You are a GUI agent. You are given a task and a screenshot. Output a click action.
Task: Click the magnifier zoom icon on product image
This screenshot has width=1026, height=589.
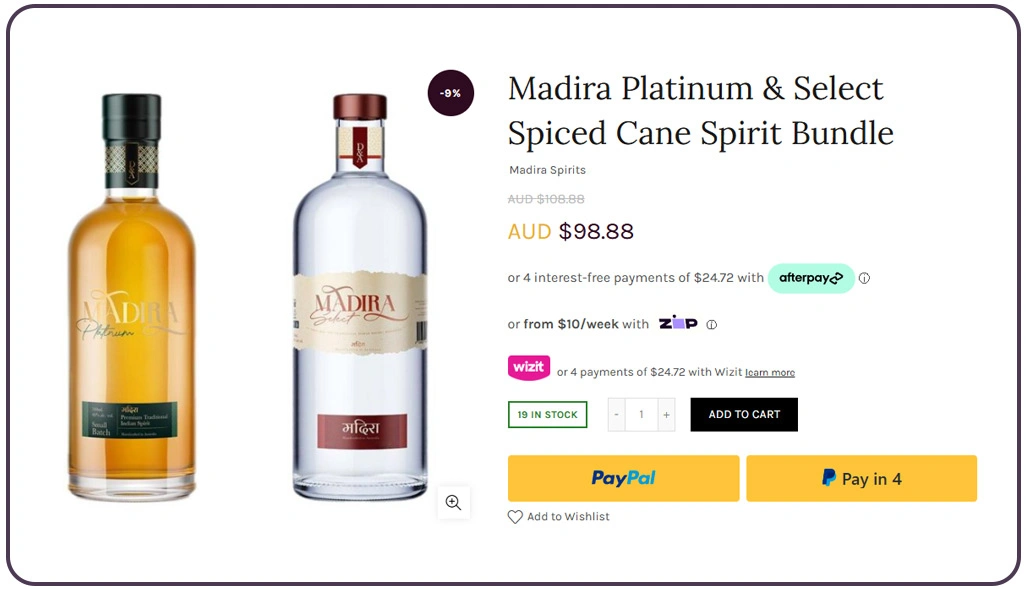pyautogui.click(x=453, y=502)
